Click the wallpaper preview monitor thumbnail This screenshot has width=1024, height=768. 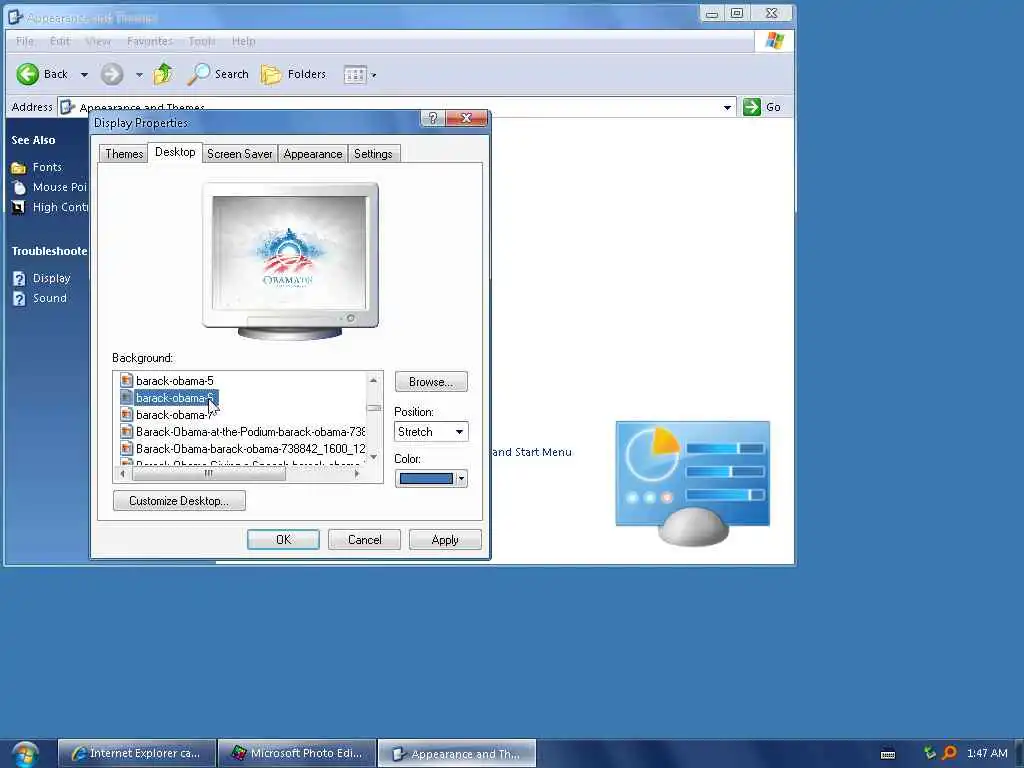(290, 261)
